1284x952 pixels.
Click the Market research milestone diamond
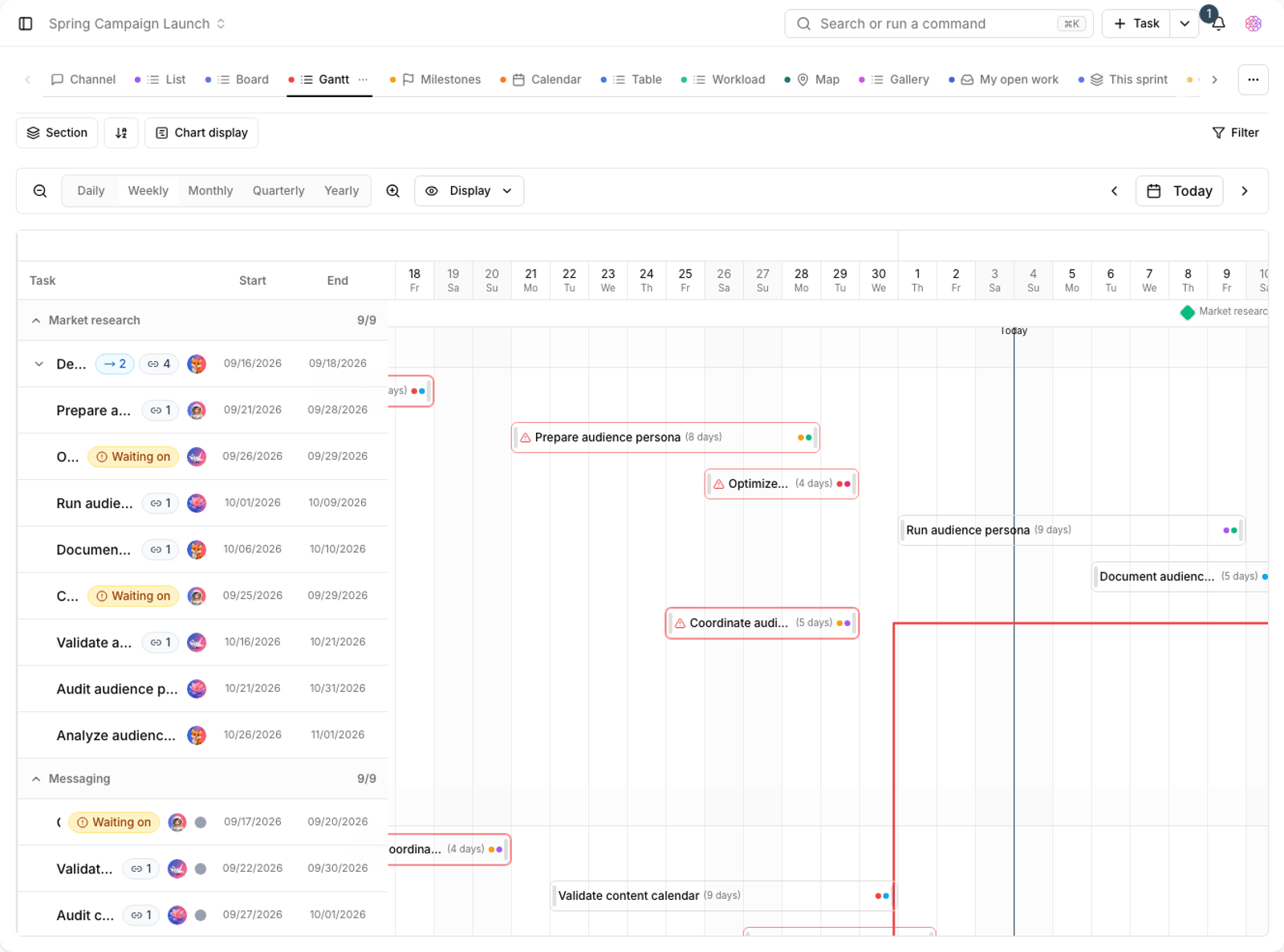[1188, 312]
